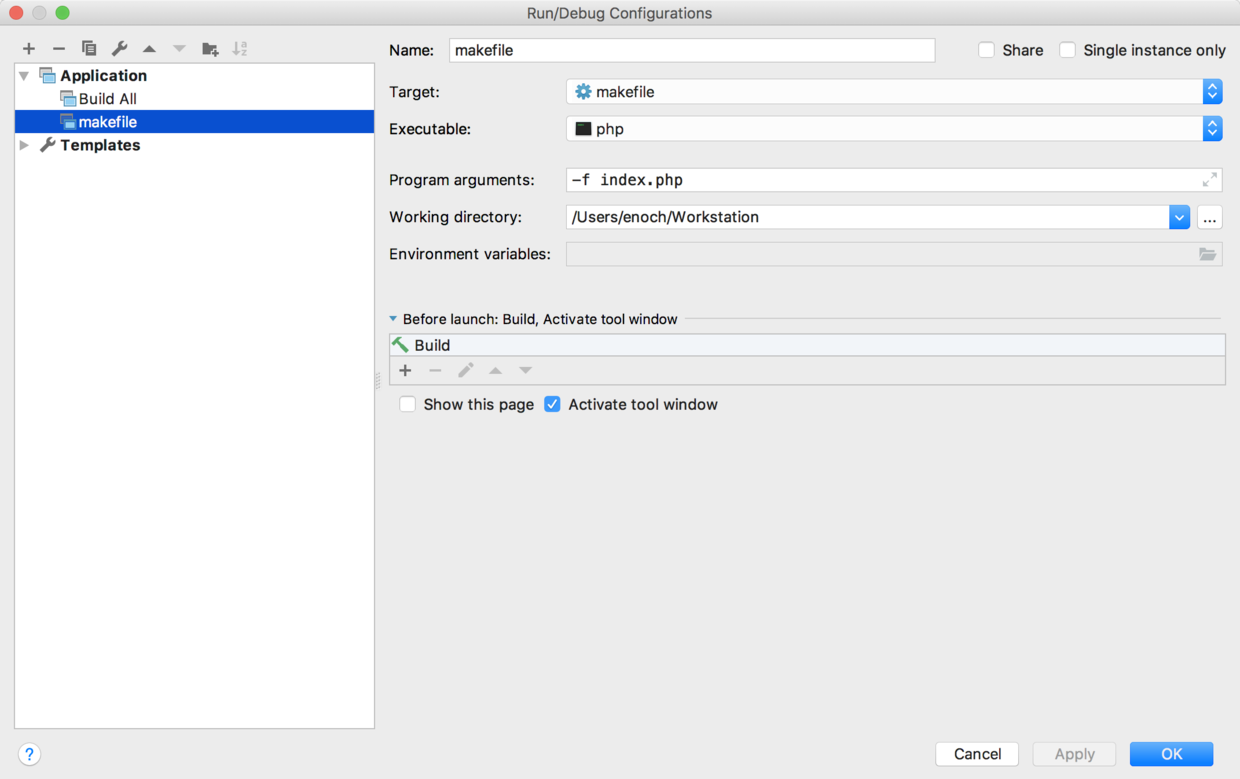Enable the Share checkbox
This screenshot has height=779, width=1240.
pos(987,50)
